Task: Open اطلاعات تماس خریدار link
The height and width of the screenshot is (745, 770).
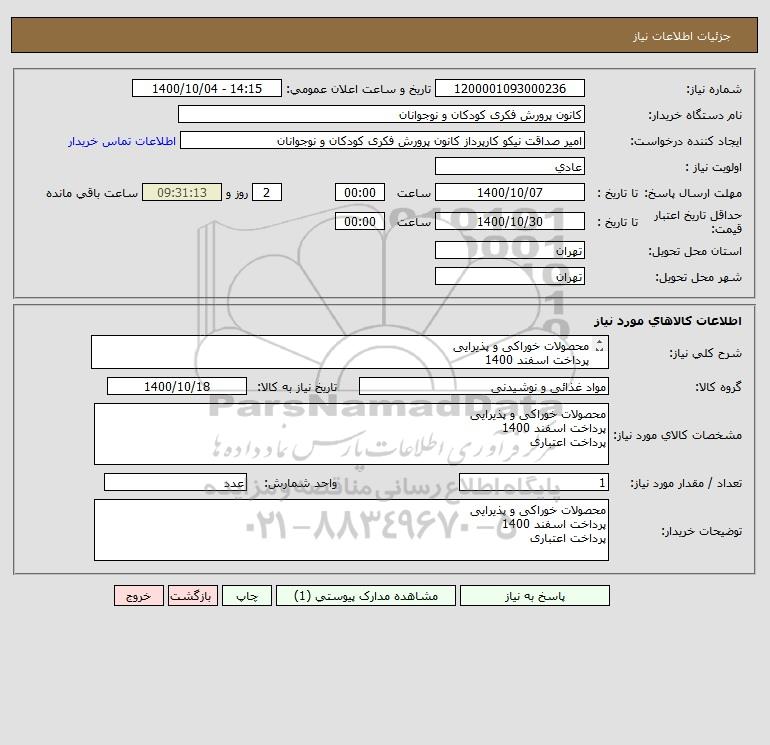Action: pos(122,141)
